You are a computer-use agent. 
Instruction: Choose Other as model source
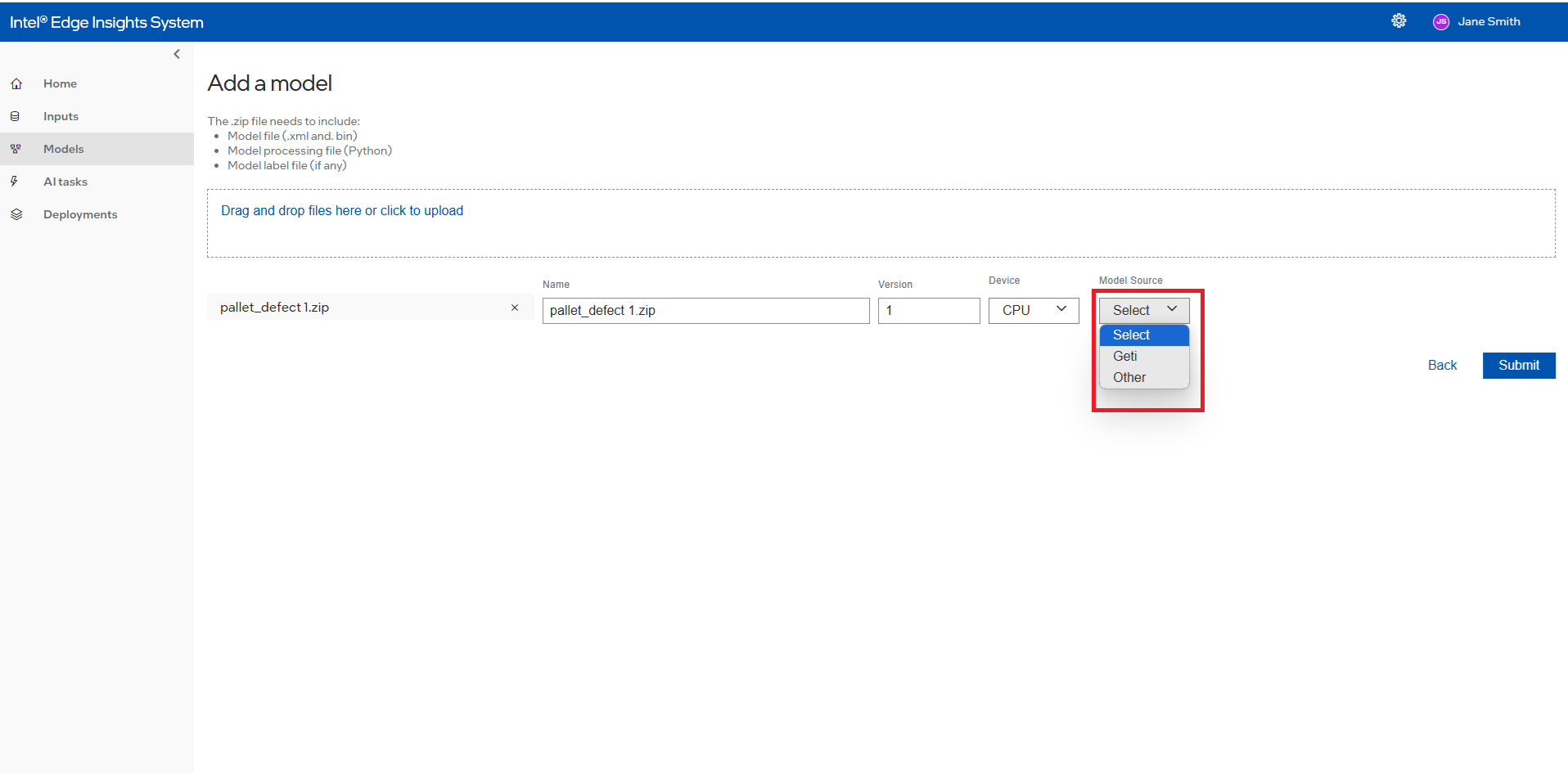(x=1144, y=377)
